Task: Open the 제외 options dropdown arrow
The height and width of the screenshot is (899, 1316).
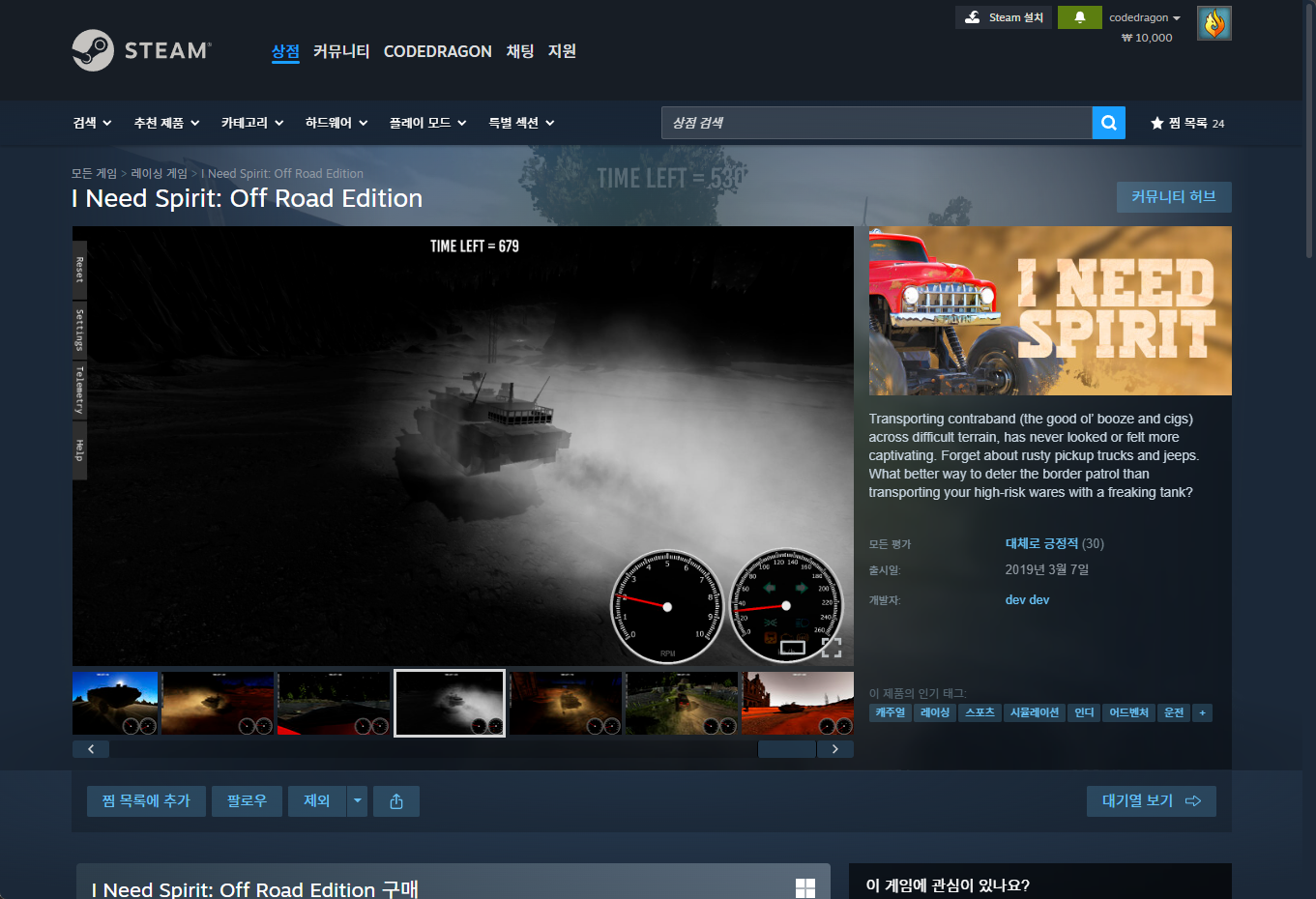Action: [x=357, y=801]
